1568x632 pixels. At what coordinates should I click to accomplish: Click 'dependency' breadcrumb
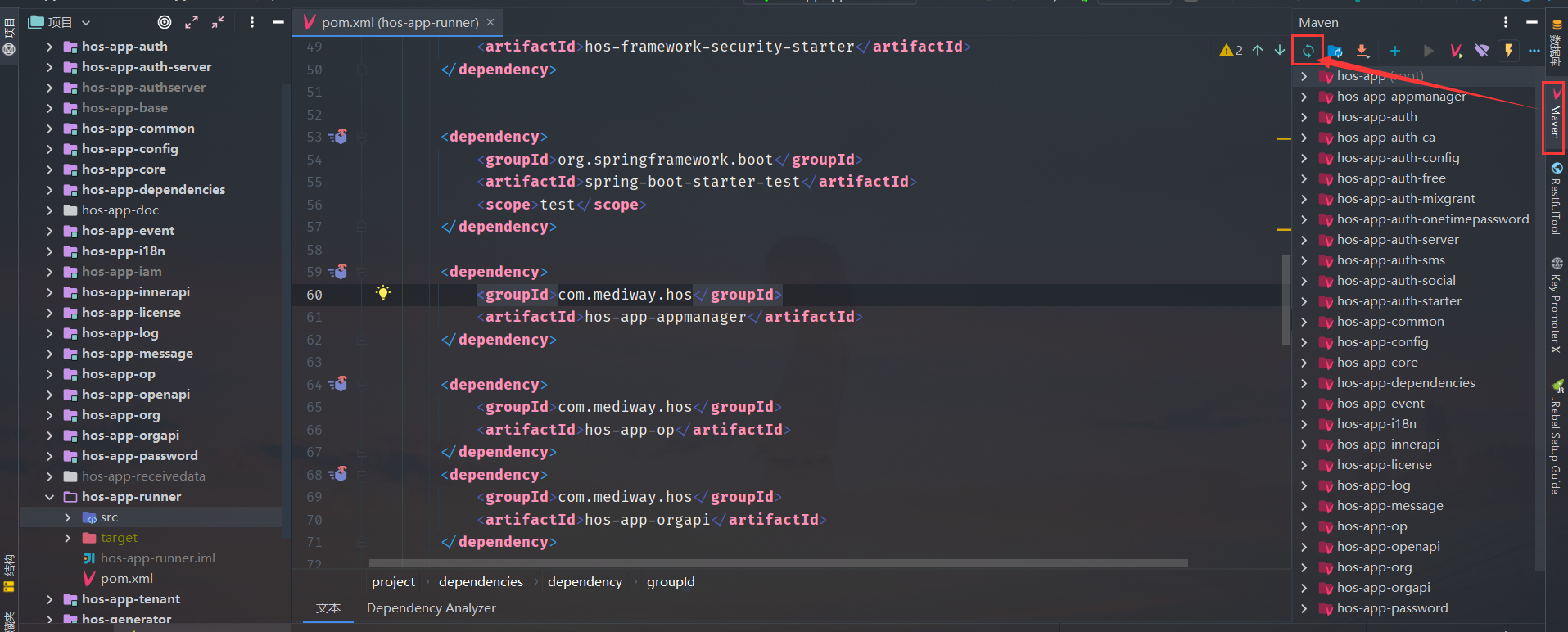[x=585, y=582]
